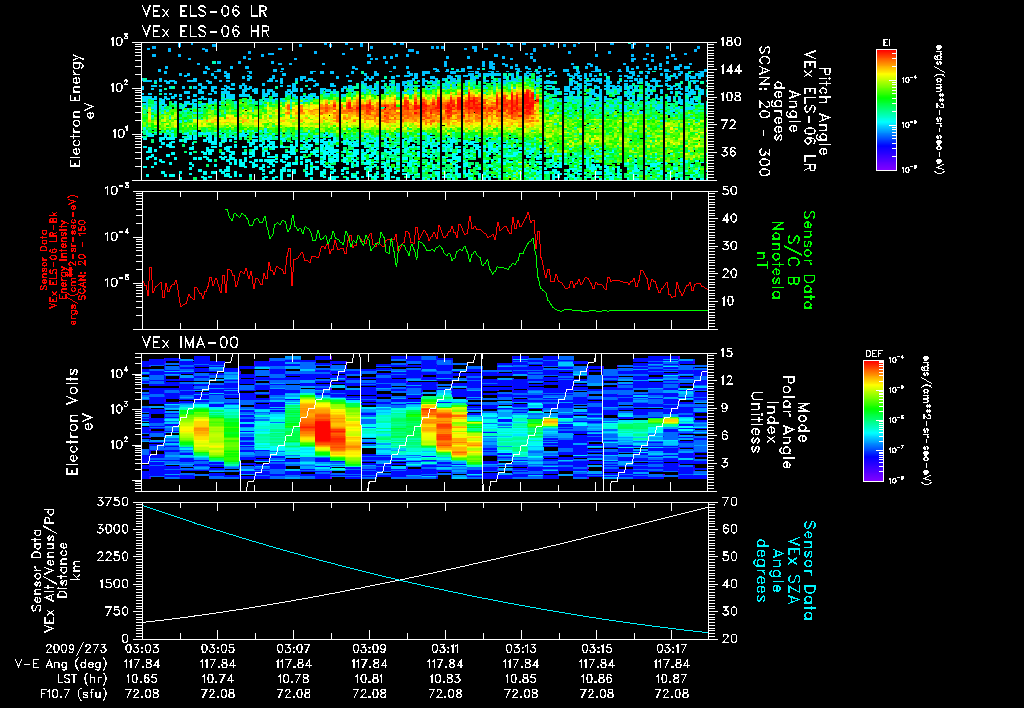Click the crossing of altitude and SZA lines
This screenshot has height=708, width=1024.
coord(398,579)
